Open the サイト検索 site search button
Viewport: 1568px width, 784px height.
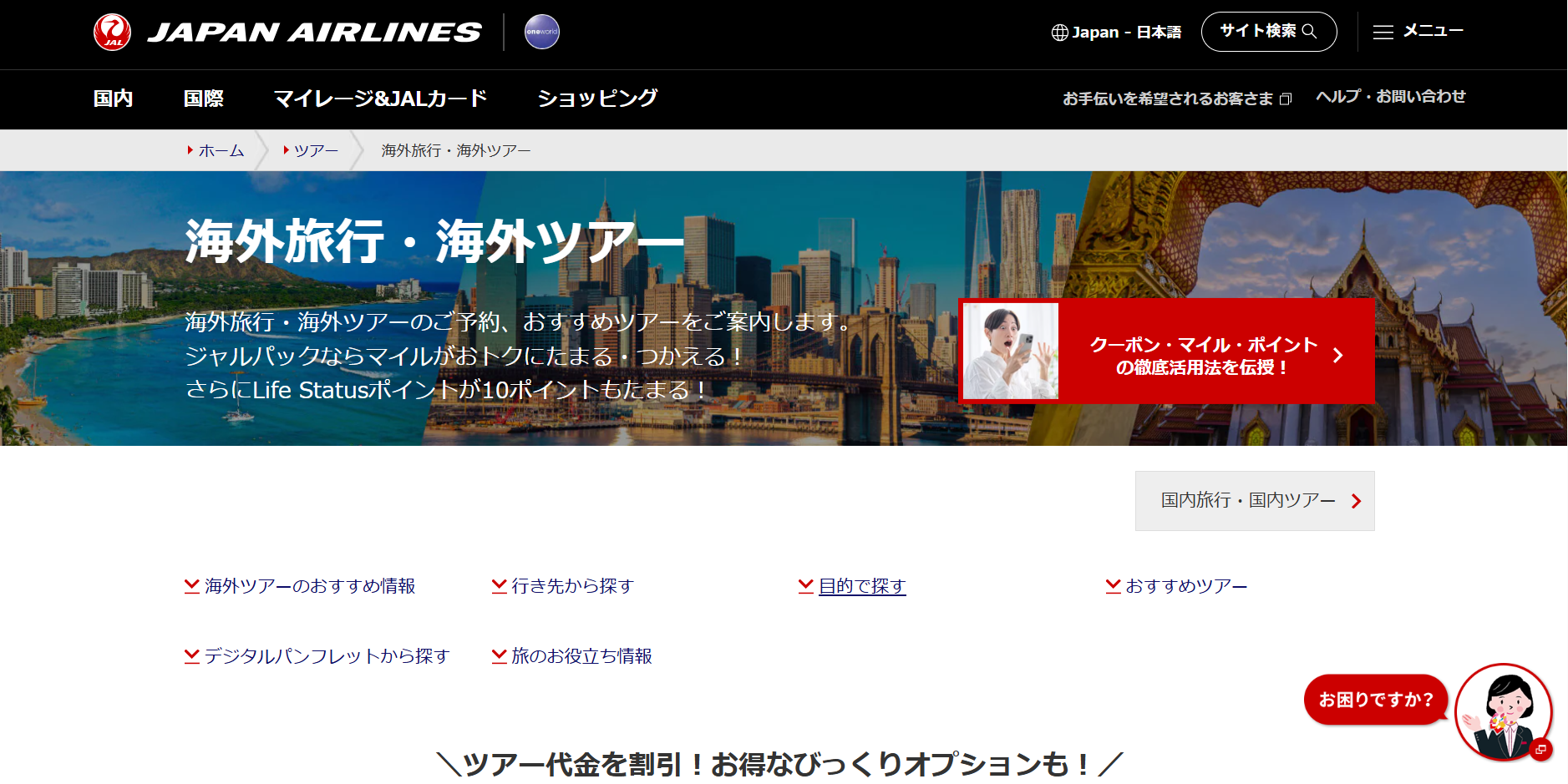pos(1268,32)
